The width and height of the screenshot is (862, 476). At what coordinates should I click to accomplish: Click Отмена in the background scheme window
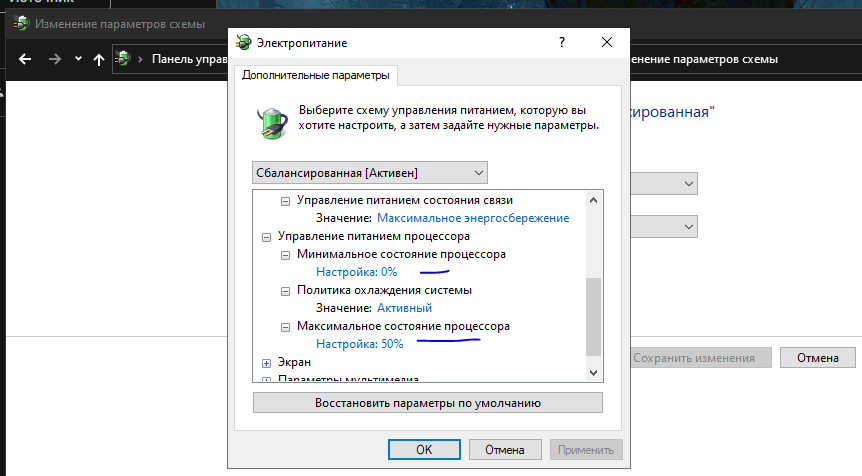point(817,358)
